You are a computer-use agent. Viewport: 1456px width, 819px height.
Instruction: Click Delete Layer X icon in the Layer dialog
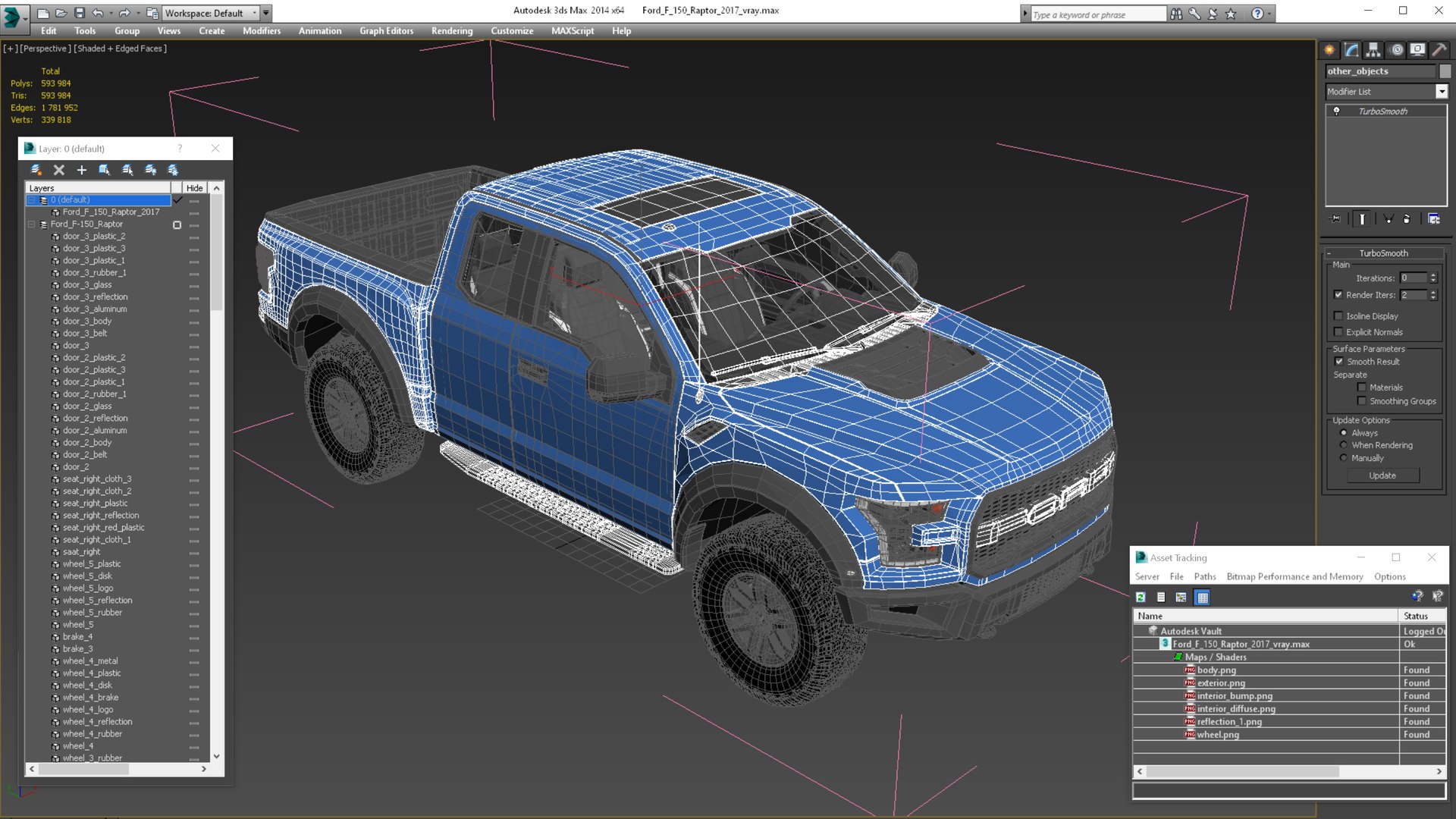[x=59, y=170]
